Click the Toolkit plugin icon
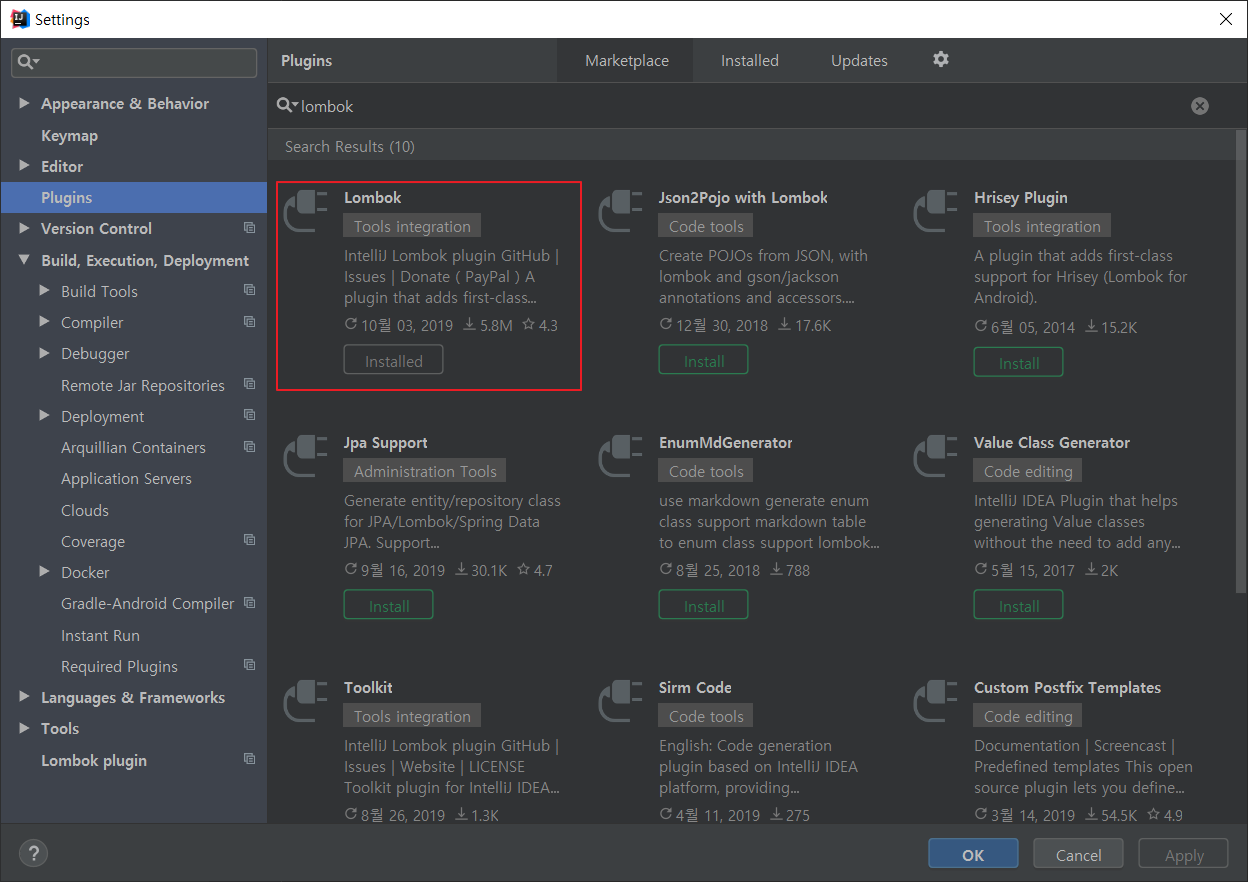Viewport: 1248px width, 882px height. [306, 702]
